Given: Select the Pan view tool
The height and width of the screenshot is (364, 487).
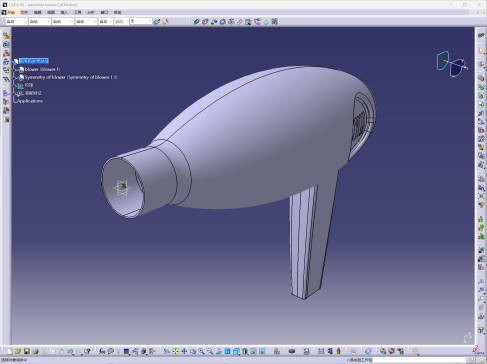Looking at the screenshot, I should 184,351.
